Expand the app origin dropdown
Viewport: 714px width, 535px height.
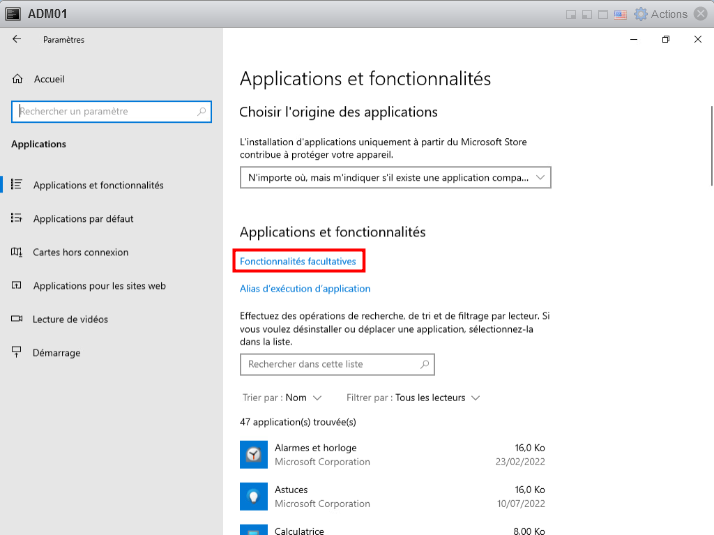tap(396, 178)
